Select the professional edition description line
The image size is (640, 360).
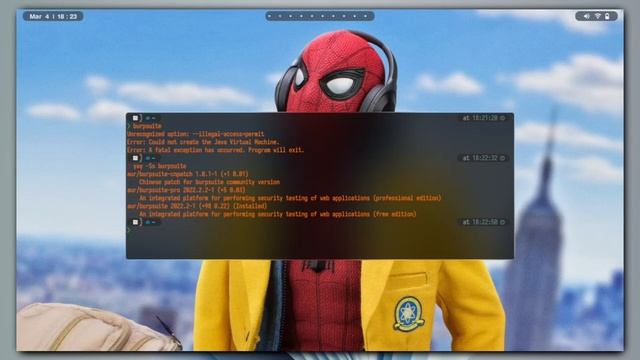pos(290,198)
